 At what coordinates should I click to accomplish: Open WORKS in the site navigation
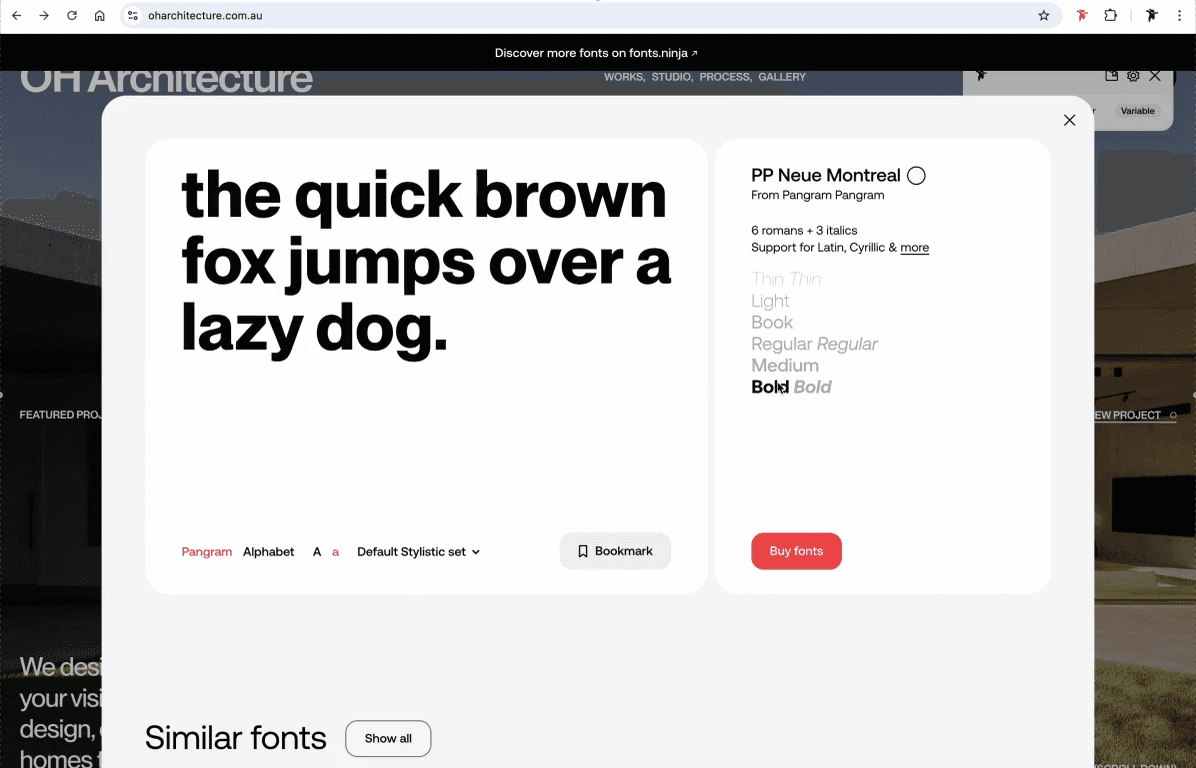pyautogui.click(x=624, y=77)
